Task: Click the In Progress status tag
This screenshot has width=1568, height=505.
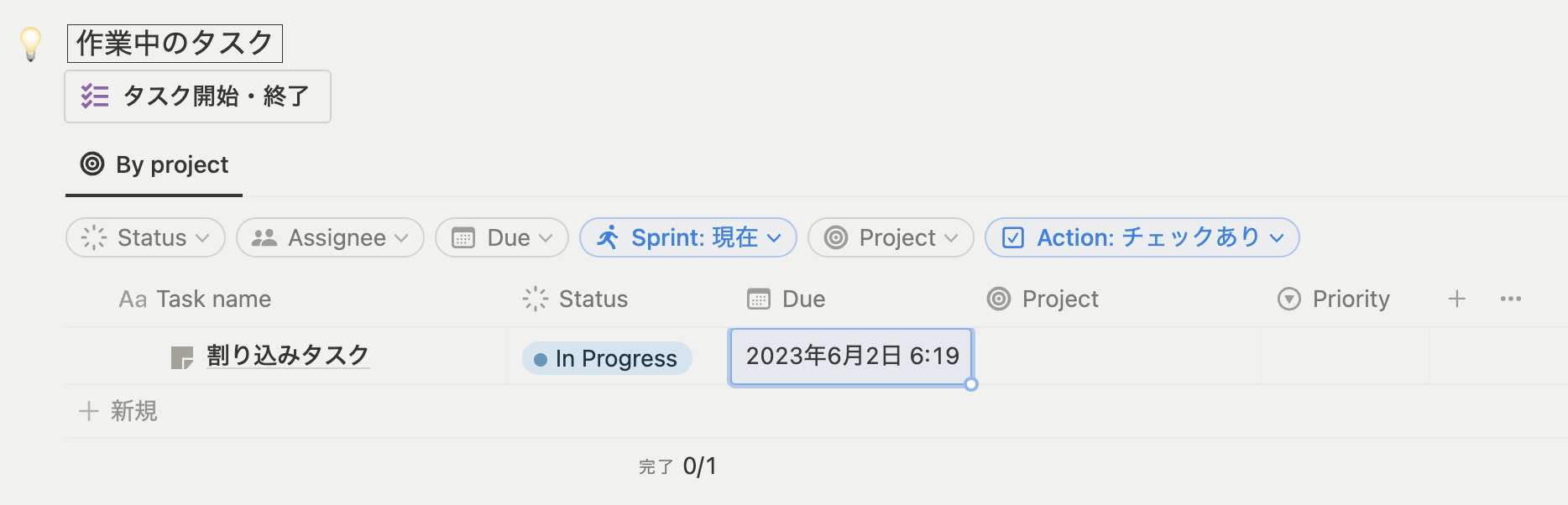Action: point(607,358)
